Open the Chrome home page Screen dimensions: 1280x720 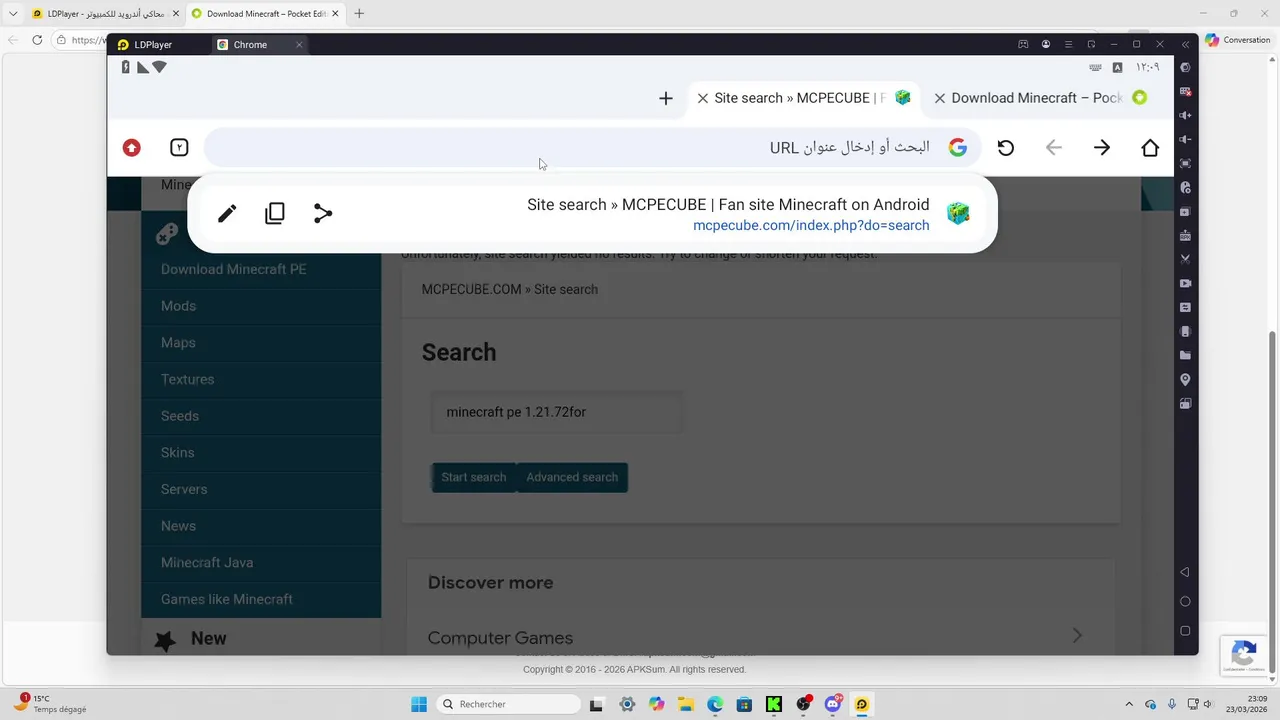click(1150, 148)
